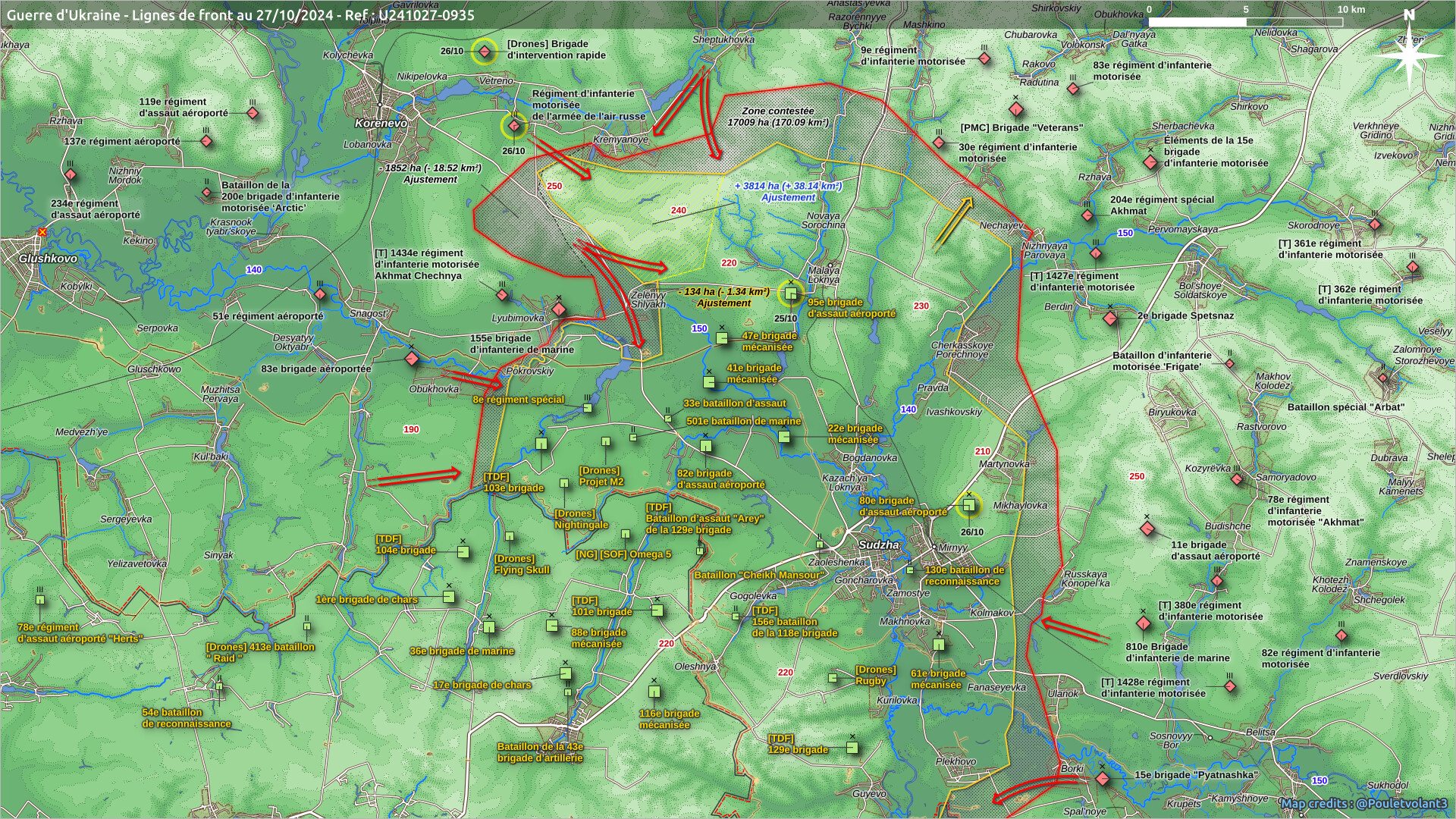Click the 95e brigade d'assaut aéroporté unit marker
The height and width of the screenshot is (819, 1456).
point(790,293)
